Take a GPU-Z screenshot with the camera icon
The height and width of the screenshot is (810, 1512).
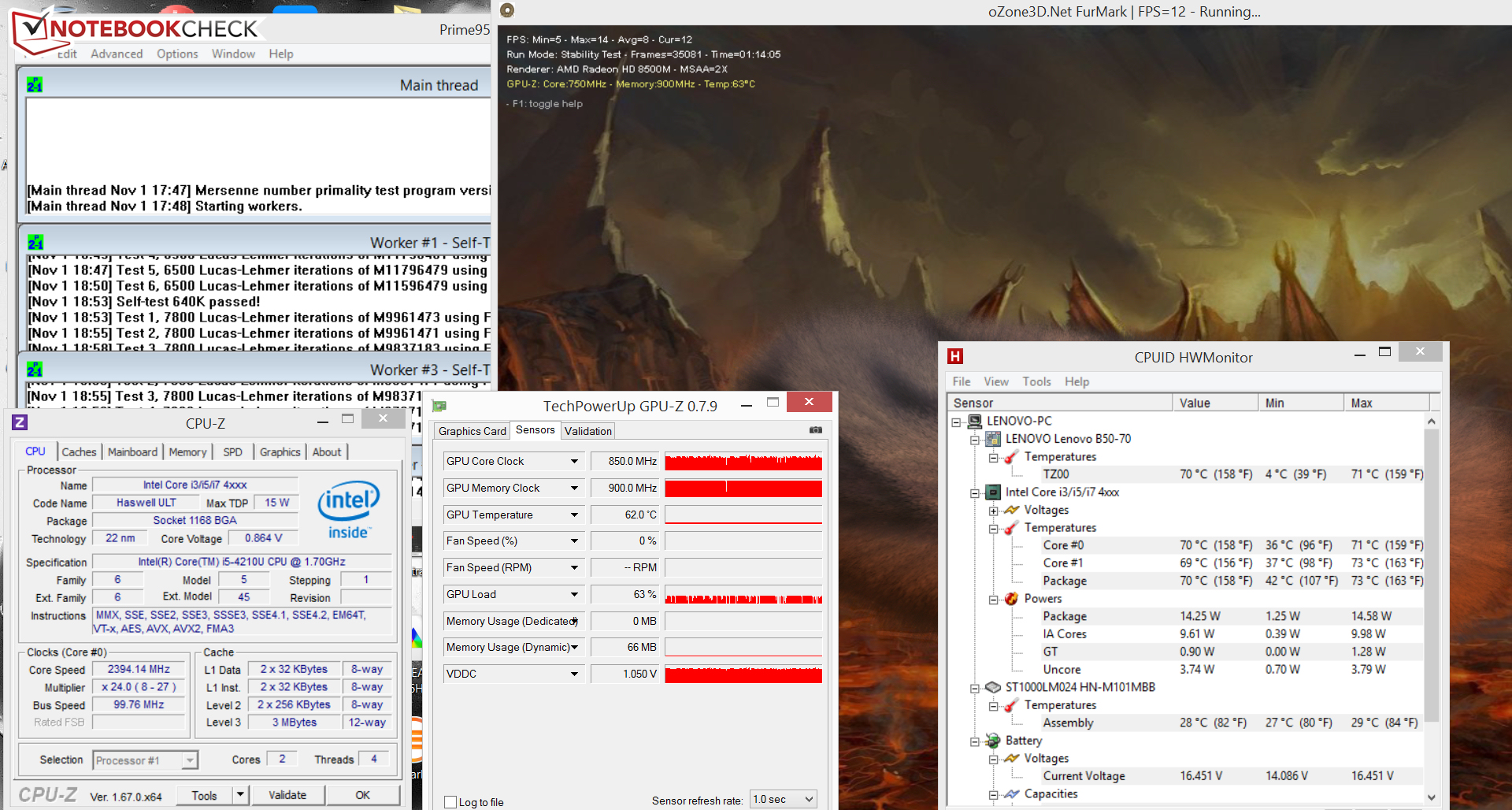tap(816, 430)
